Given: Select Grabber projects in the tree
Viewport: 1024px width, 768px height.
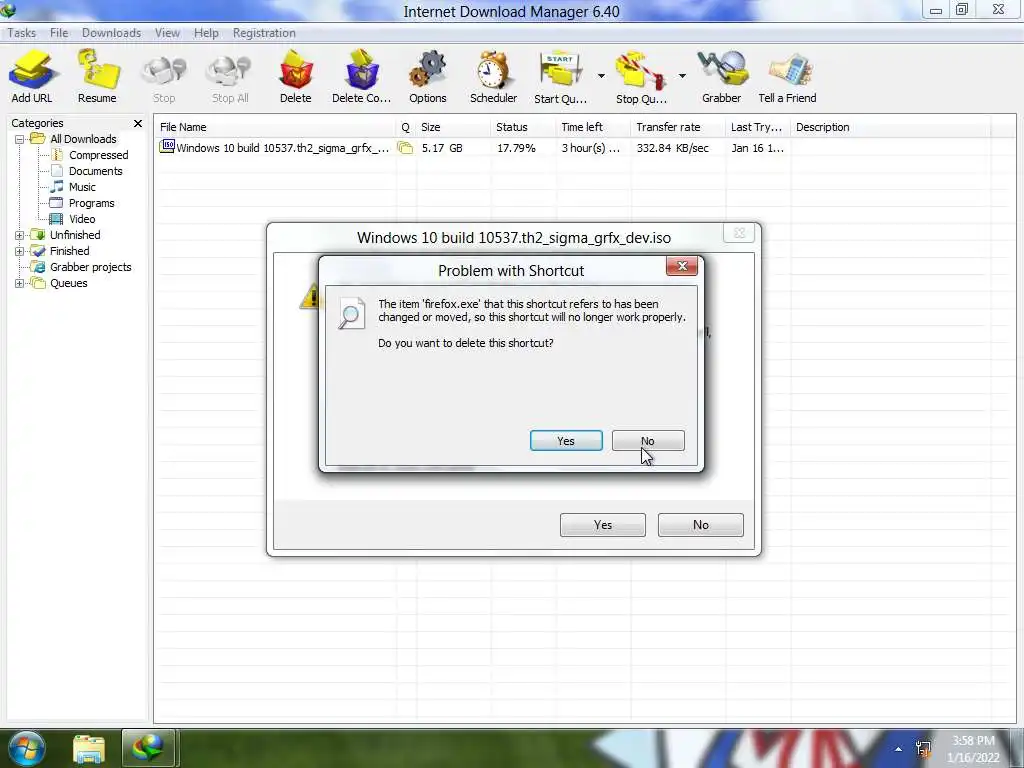Looking at the screenshot, I should [x=90, y=267].
